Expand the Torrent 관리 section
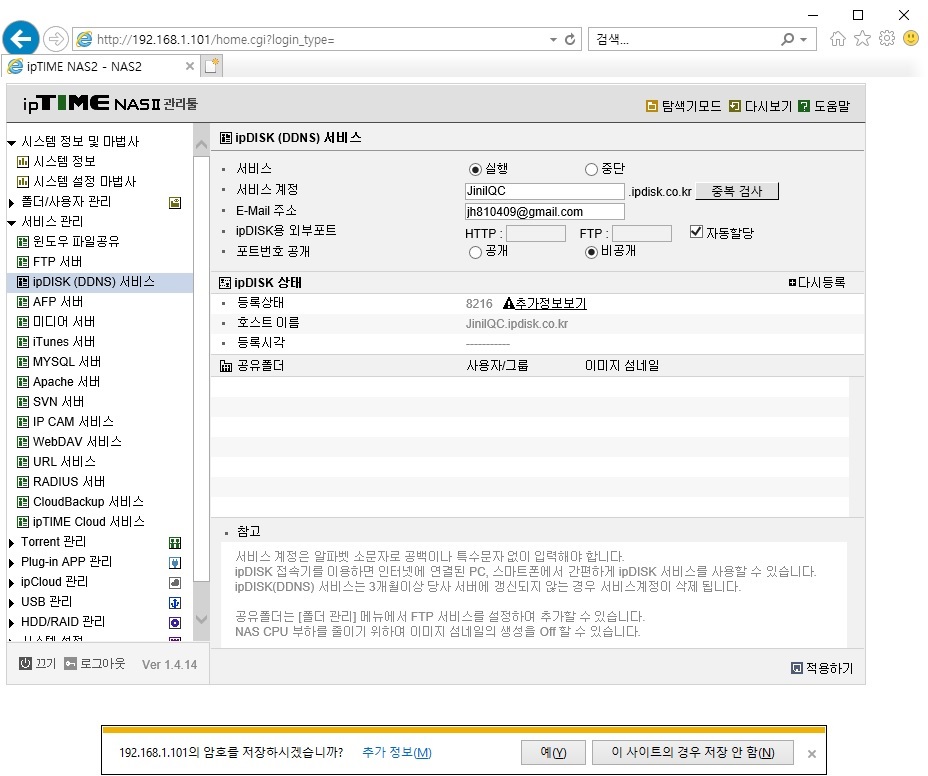This screenshot has width=928, height=776. (x=11, y=543)
